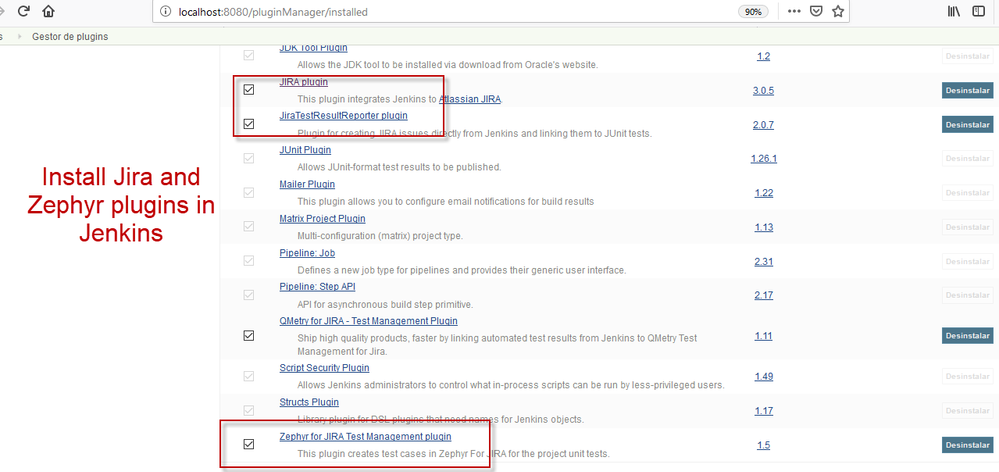Open Gestor de plugins breadcrumb
Image resolution: width=999 pixels, height=472 pixels.
(x=70, y=36)
